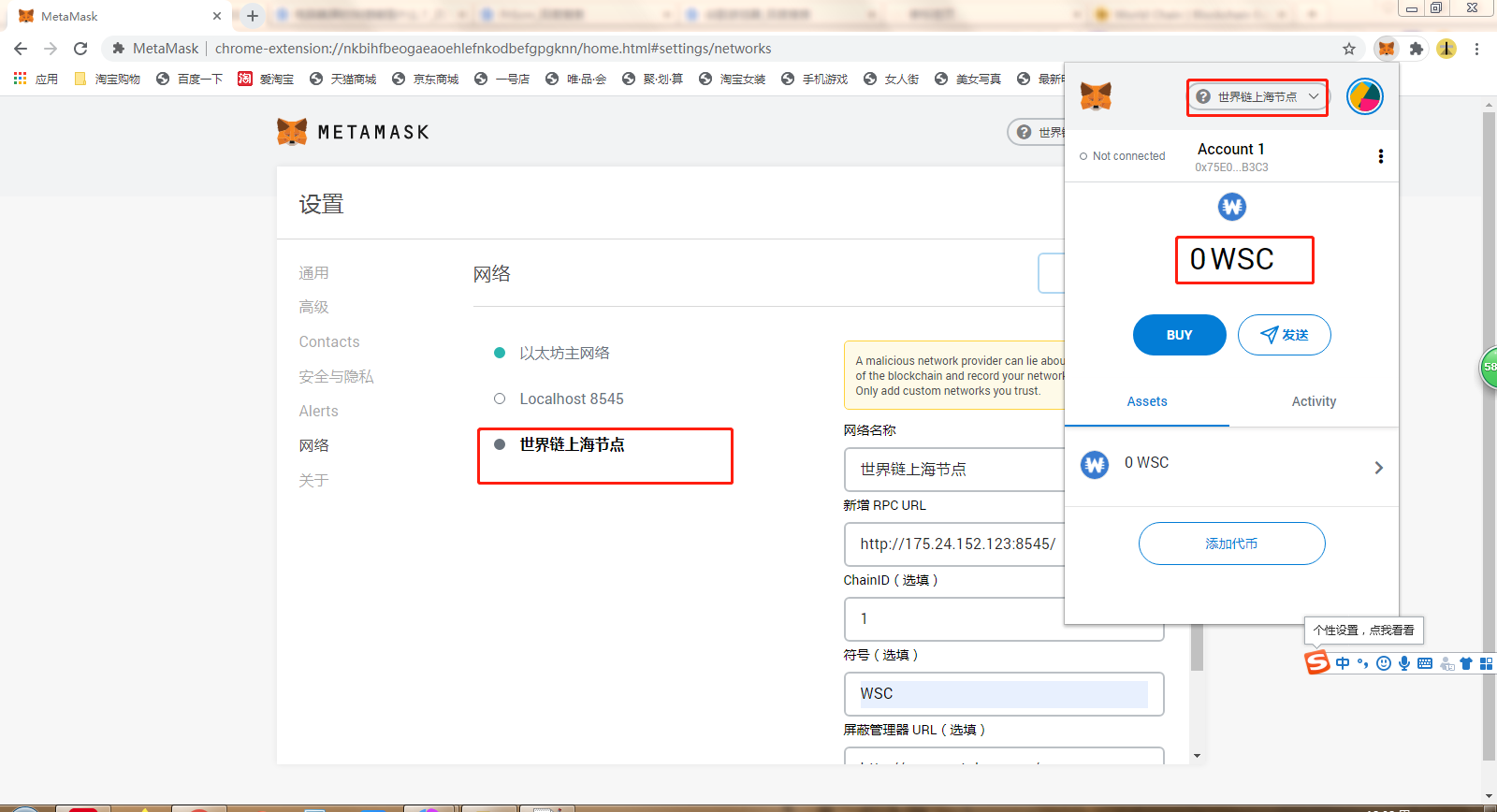Open the 百度一下 bookmark
The width and height of the screenshot is (1497, 812).
click(x=190, y=79)
